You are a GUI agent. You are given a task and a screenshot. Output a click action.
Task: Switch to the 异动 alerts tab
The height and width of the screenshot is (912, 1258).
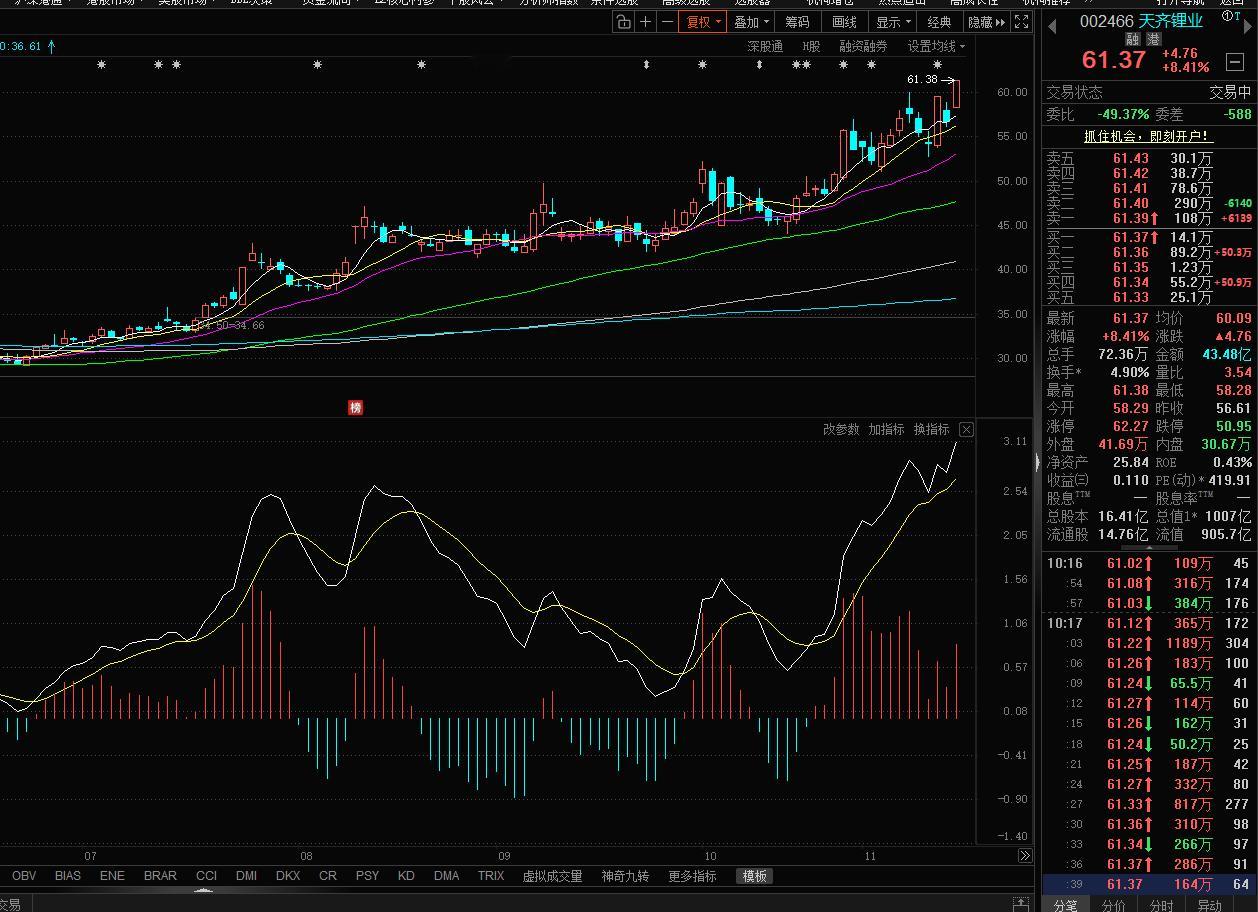point(1209,904)
